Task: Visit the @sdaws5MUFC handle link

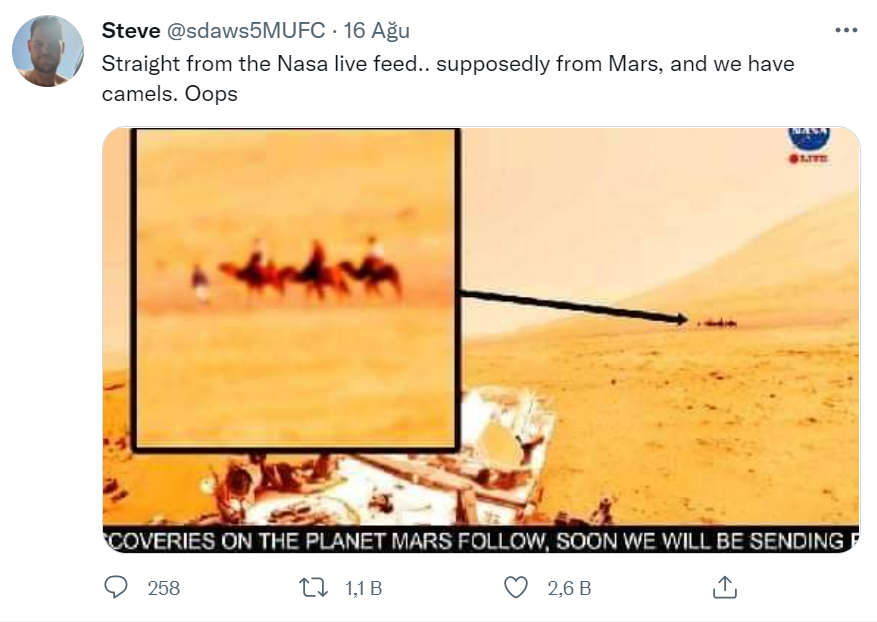Action: [x=245, y=31]
